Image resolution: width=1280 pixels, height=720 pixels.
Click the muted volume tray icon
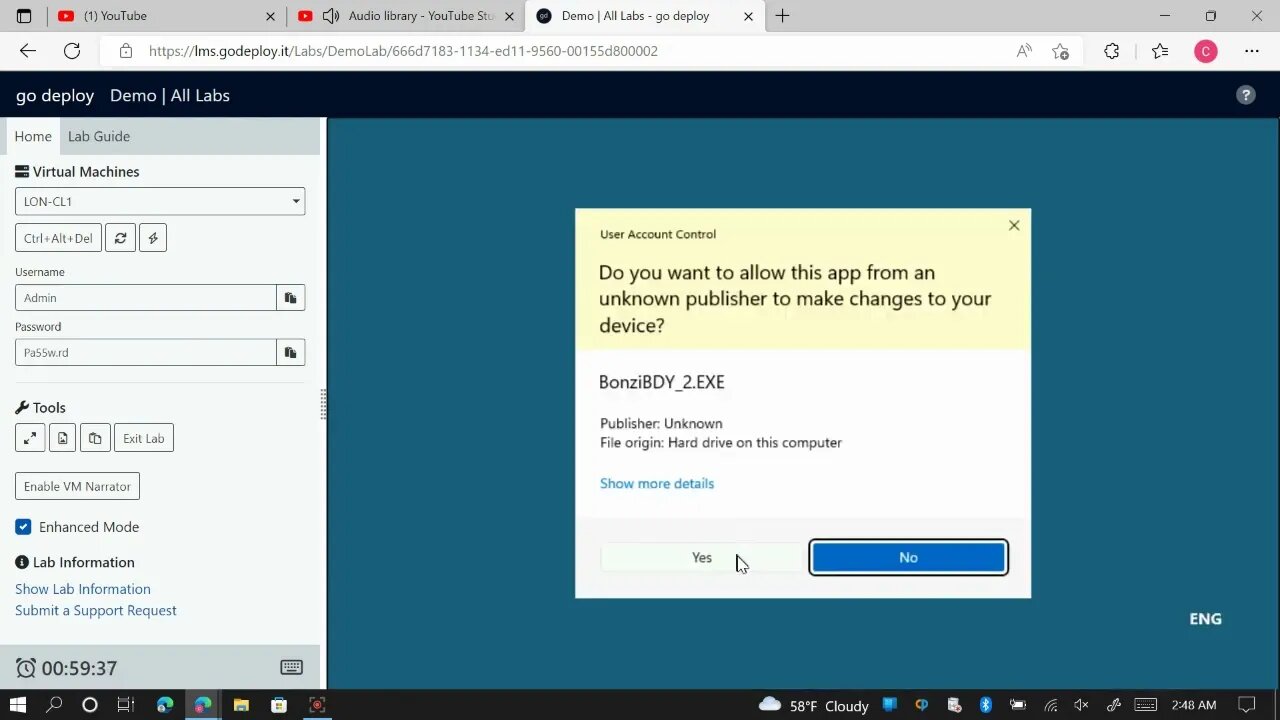coord(1081,705)
